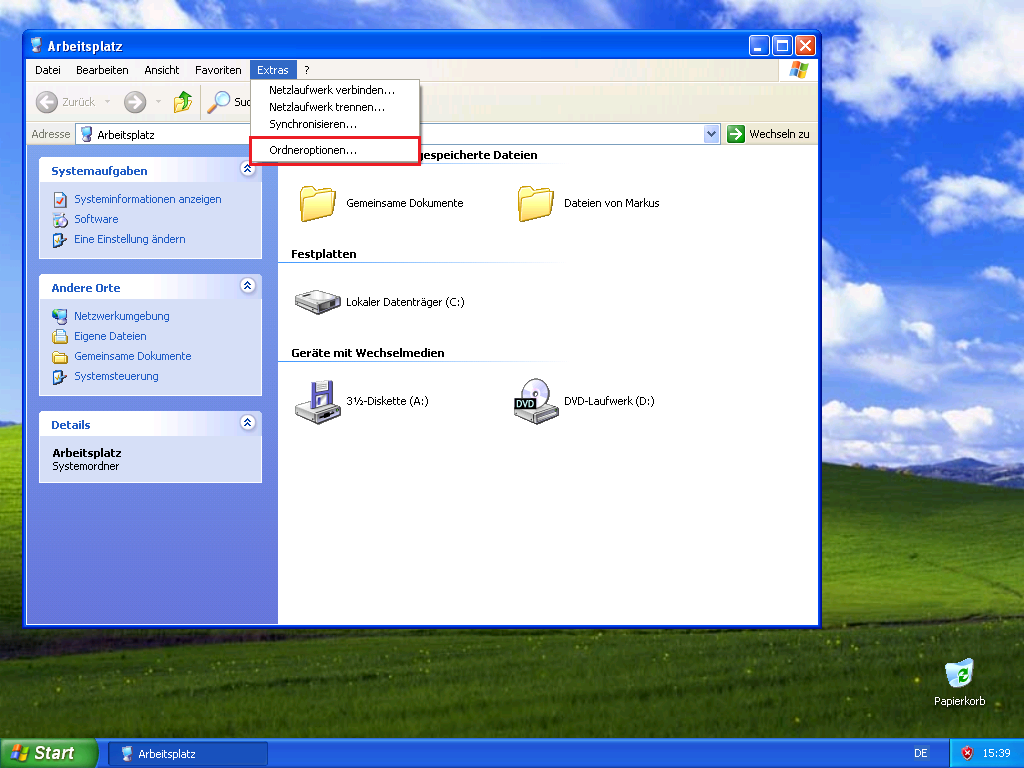The height and width of the screenshot is (768, 1024).
Task: Open Systeminformationen anzeigen link
Action: click(148, 199)
